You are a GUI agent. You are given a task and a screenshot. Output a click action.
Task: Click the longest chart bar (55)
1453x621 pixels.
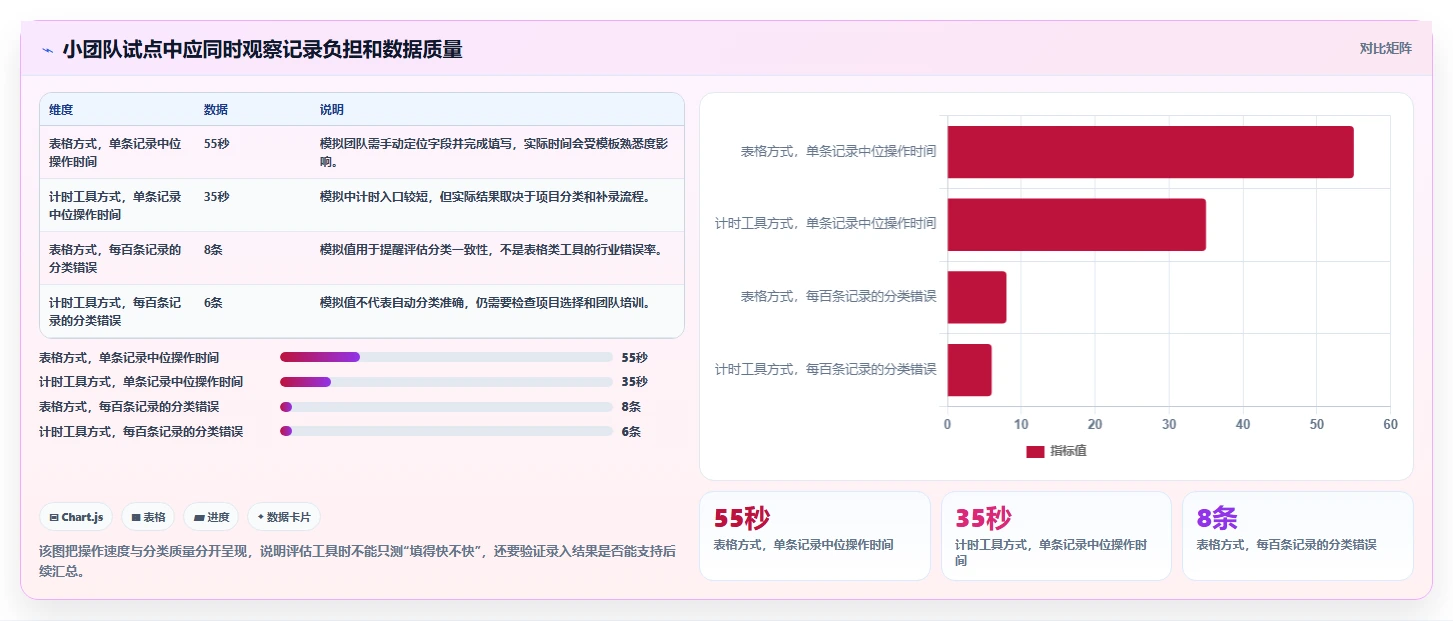pos(1150,152)
